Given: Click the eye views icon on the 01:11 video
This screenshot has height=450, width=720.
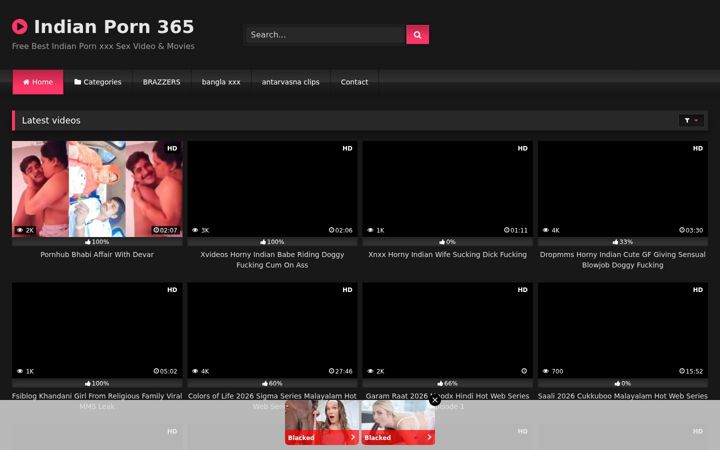Looking at the screenshot, I should [370, 230].
